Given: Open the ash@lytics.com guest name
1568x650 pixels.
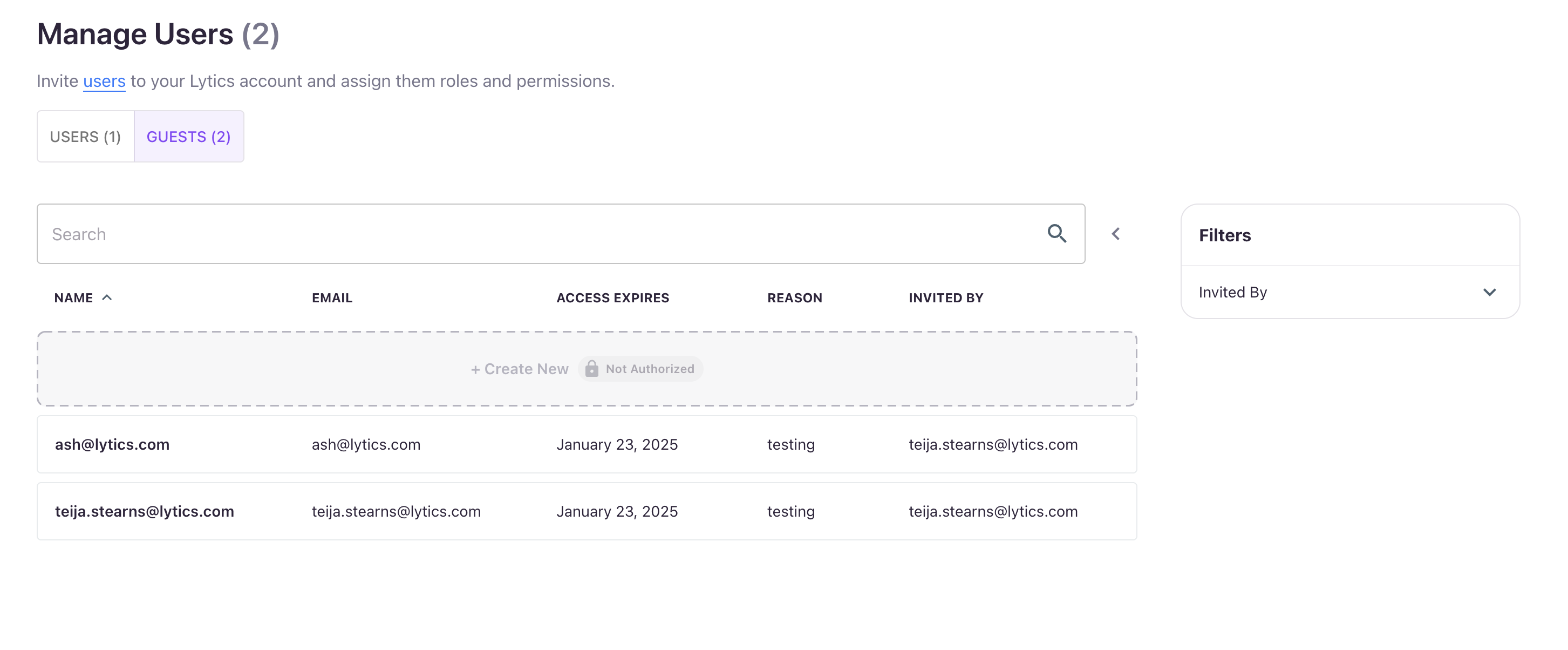Looking at the screenshot, I should (x=112, y=445).
